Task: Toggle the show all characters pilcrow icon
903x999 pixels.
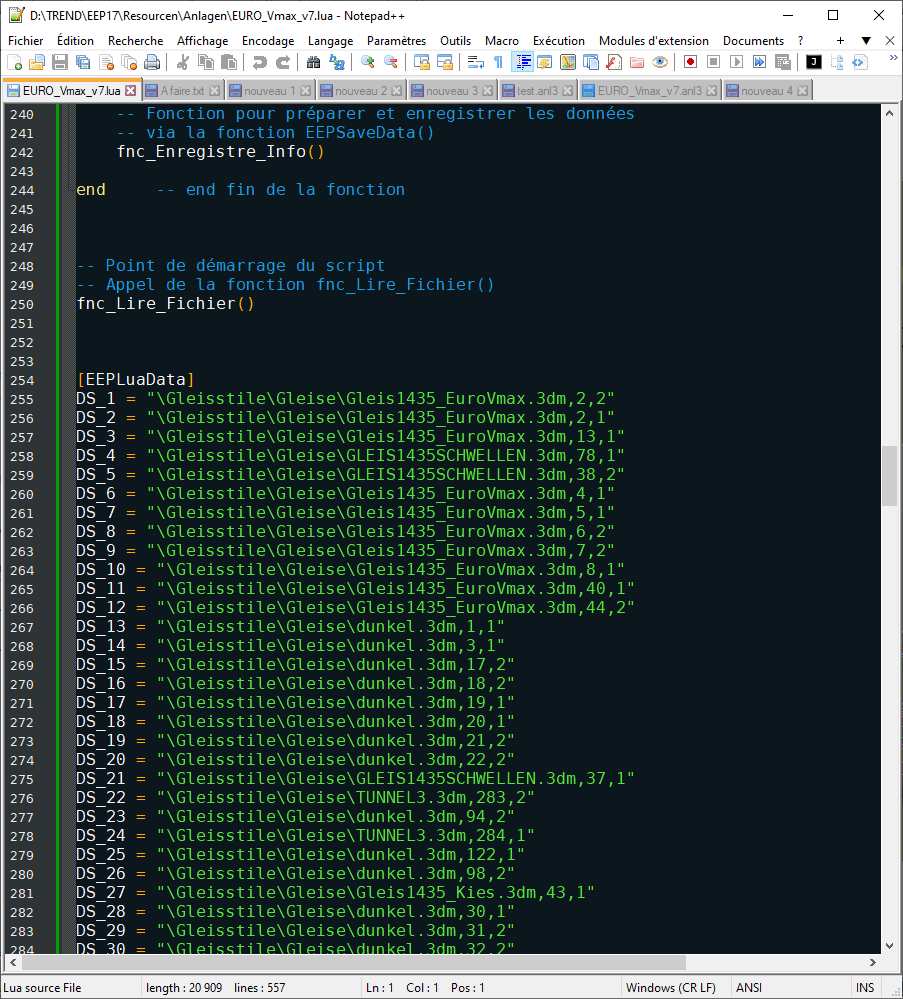Action: (498, 62)
